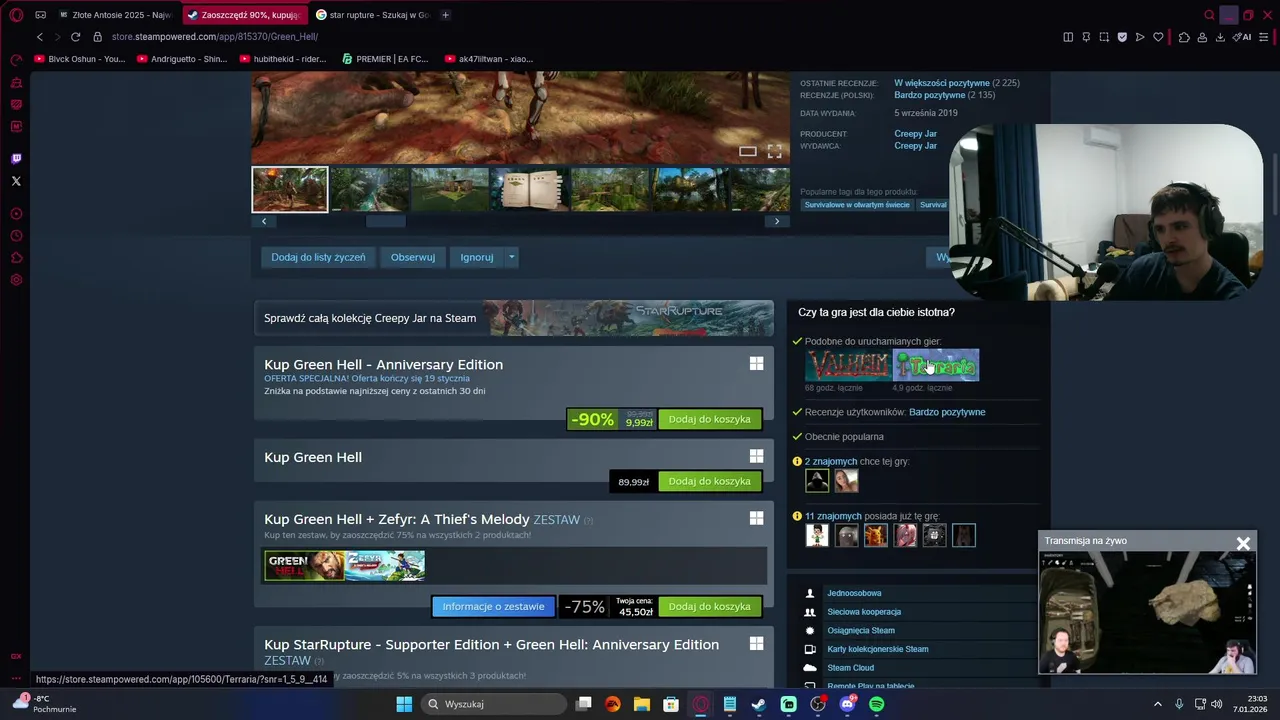Go back to the previous page

pyautogui.click(x=40, y=37)
